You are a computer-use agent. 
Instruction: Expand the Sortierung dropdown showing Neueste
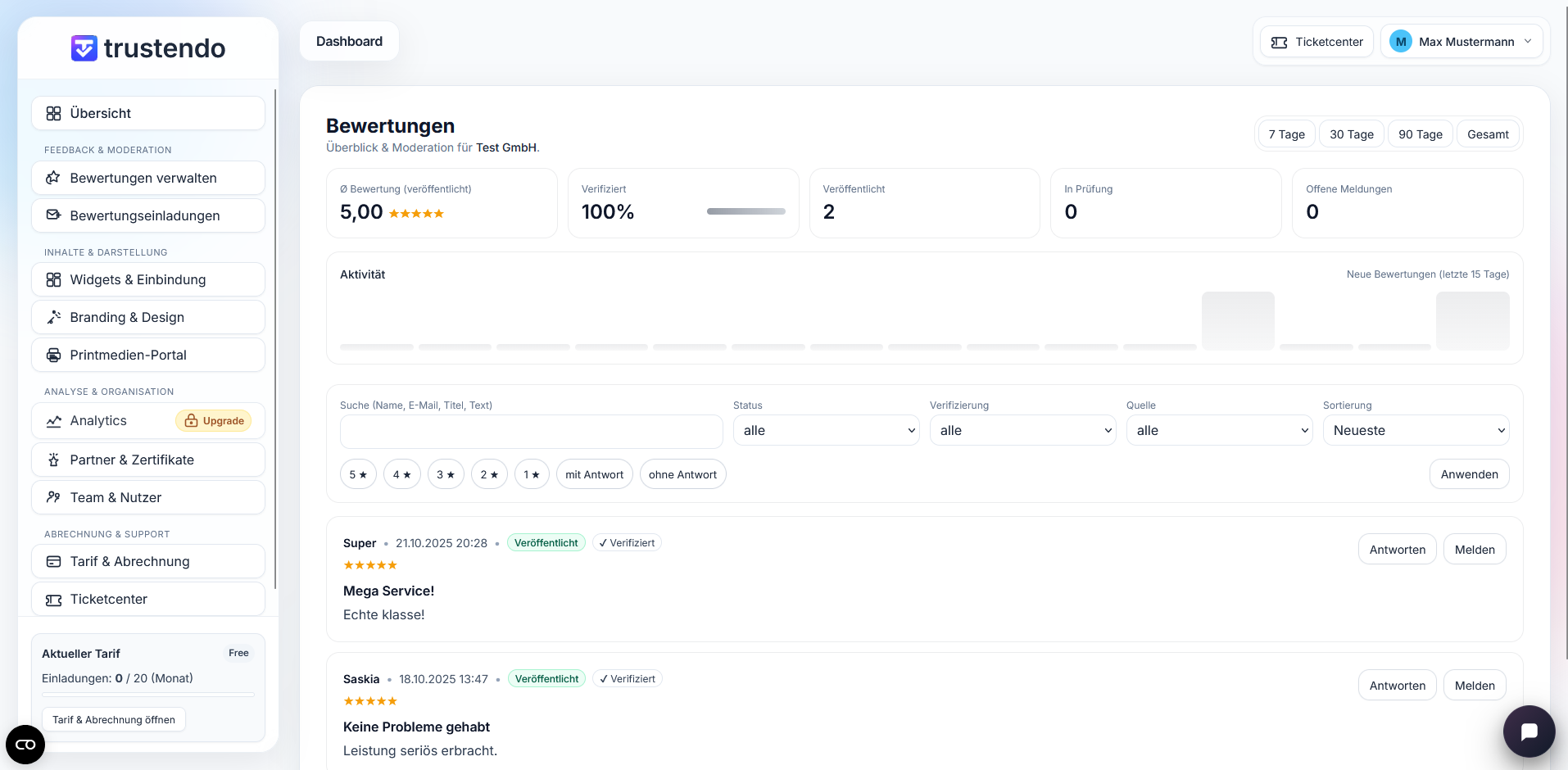pyautogui.click(x=1416, y=431)
